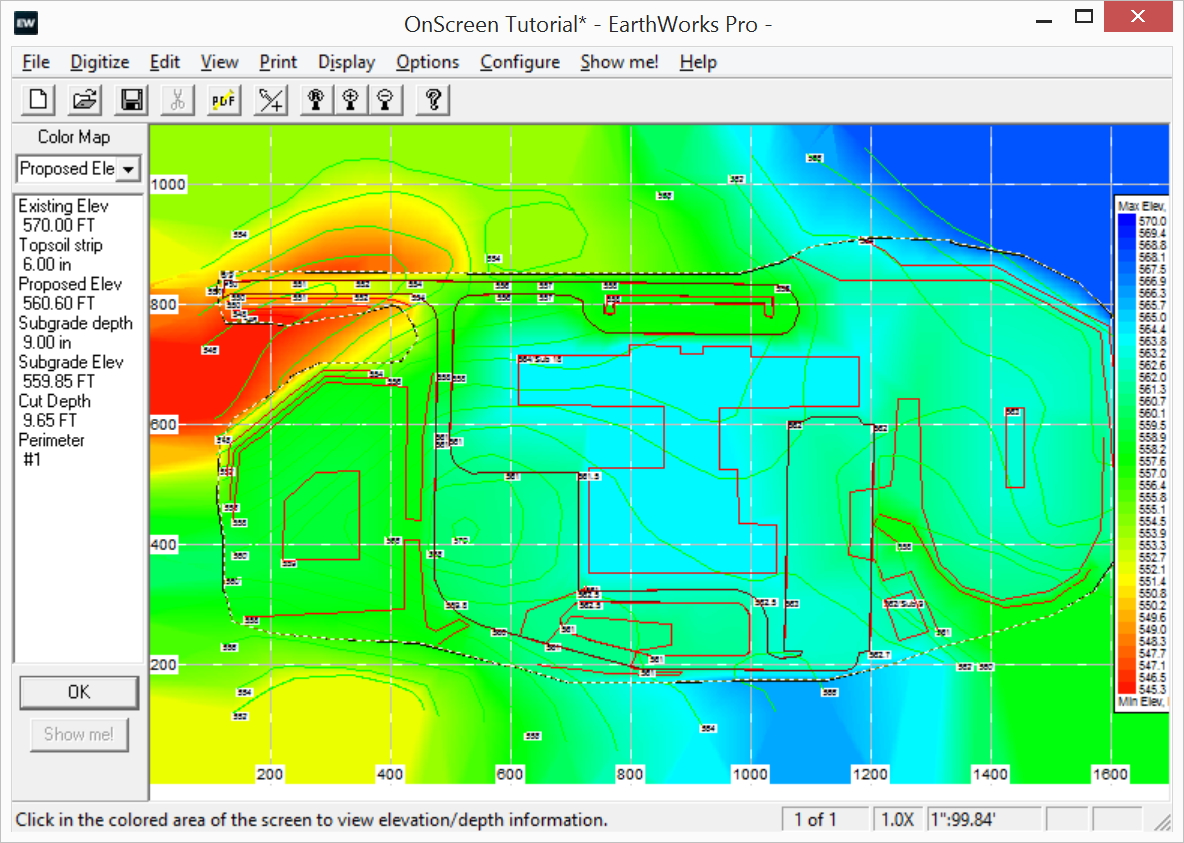Open the File menu
Image resolution: width=1184 pixels, height=843 pixels.
35,62
